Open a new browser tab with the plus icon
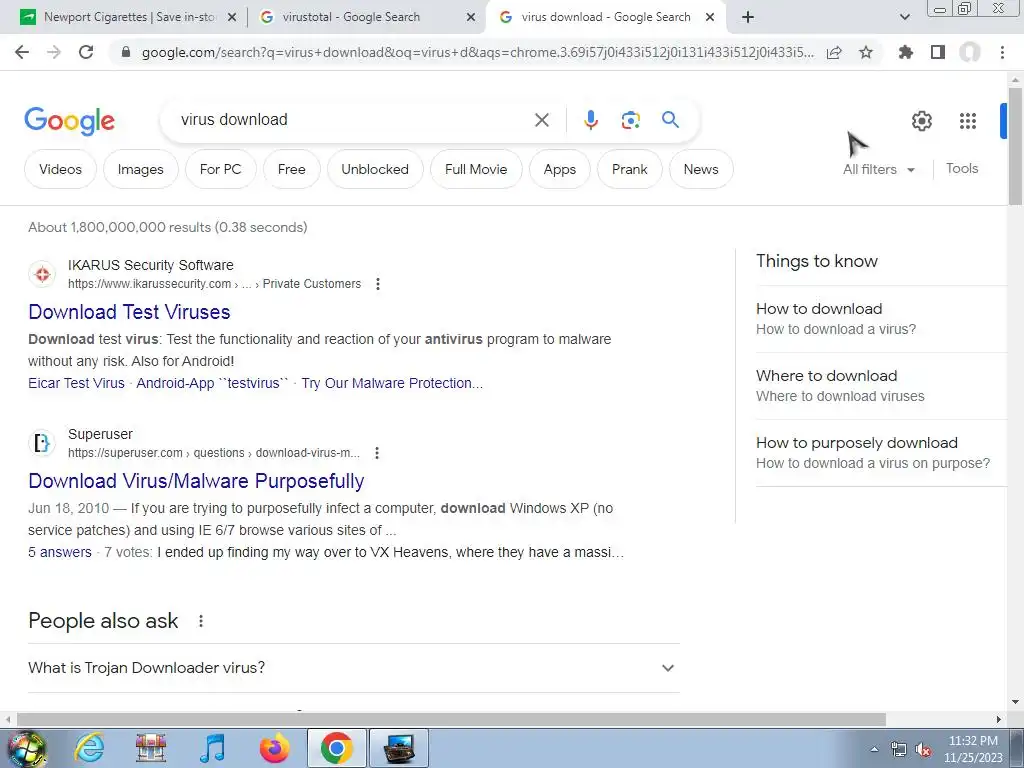Viewport: 1024px width, 768px height. coord(748,18)
